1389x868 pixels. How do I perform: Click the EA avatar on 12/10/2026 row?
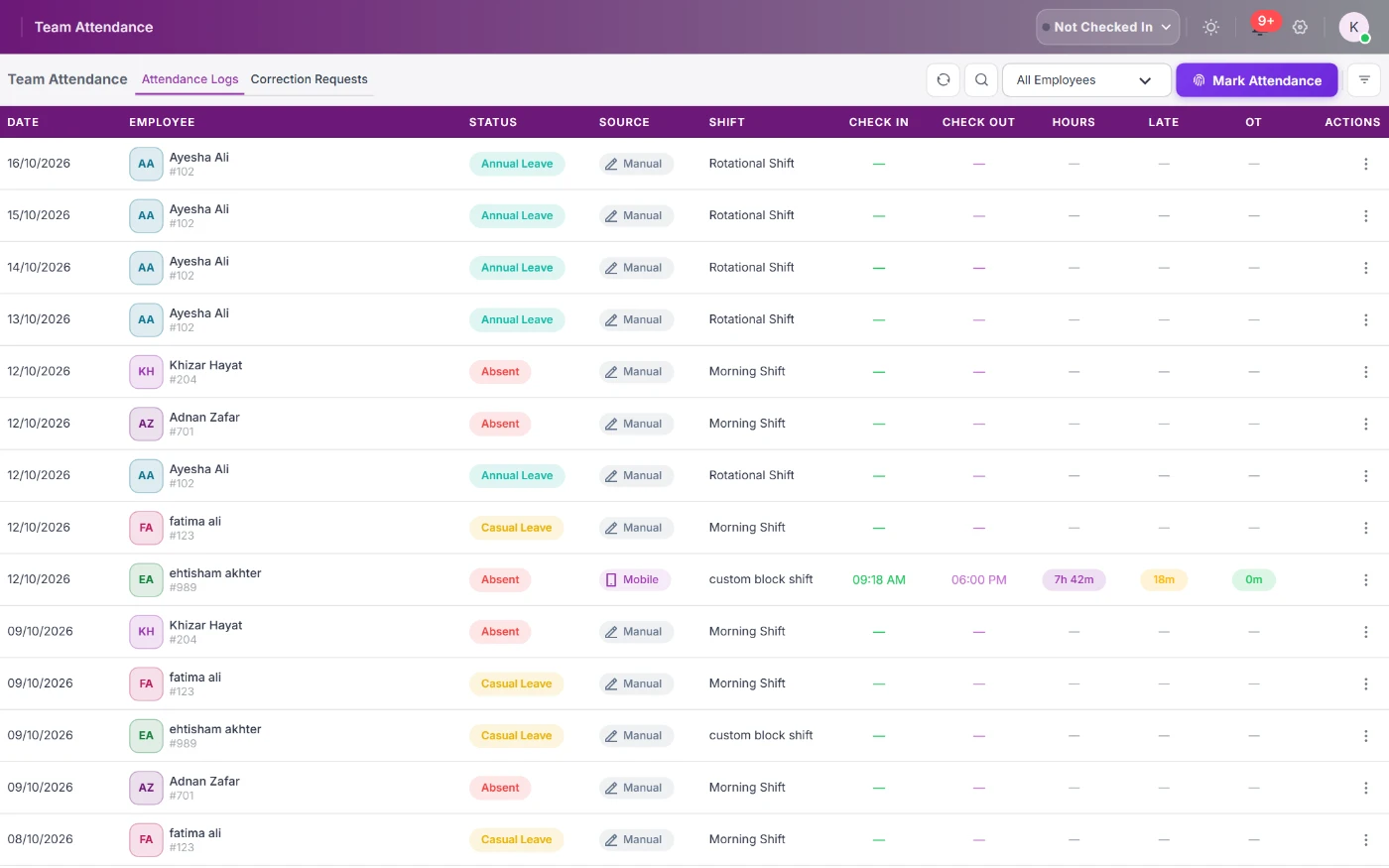pyautogui.click(x=146, y=580)
